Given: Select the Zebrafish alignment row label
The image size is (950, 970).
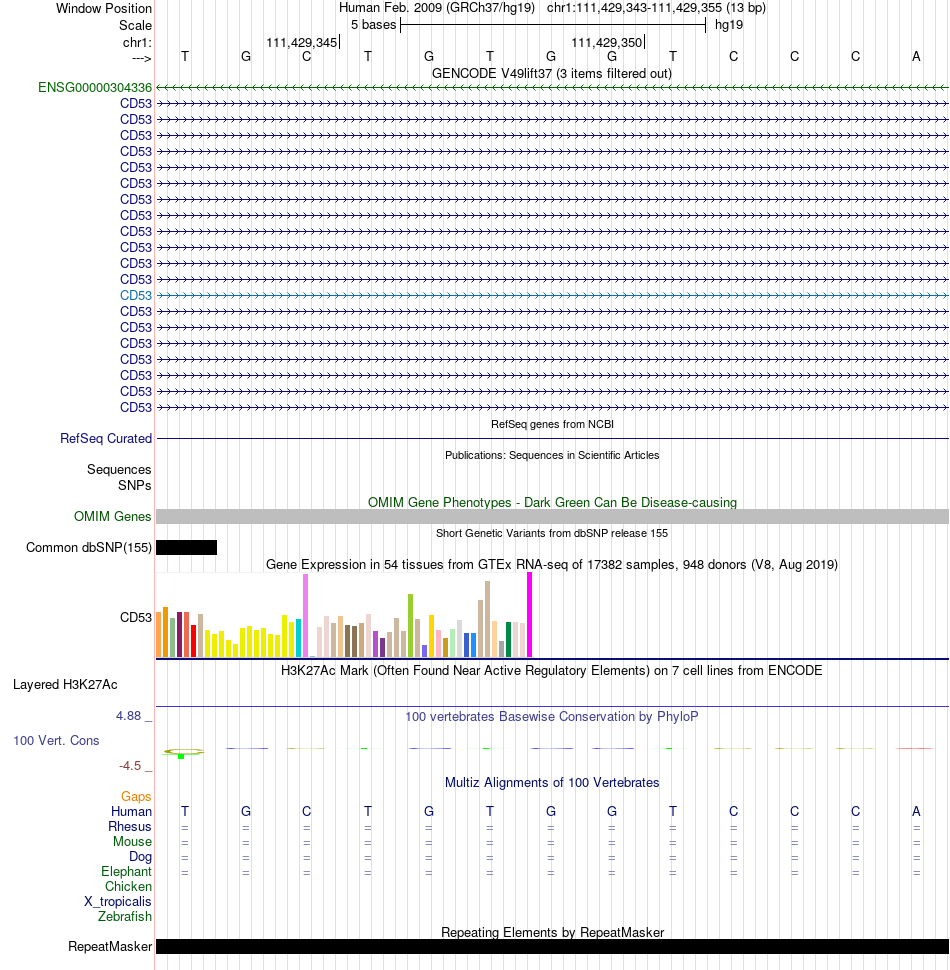Looking at the screenshot, I should (124, 916).
